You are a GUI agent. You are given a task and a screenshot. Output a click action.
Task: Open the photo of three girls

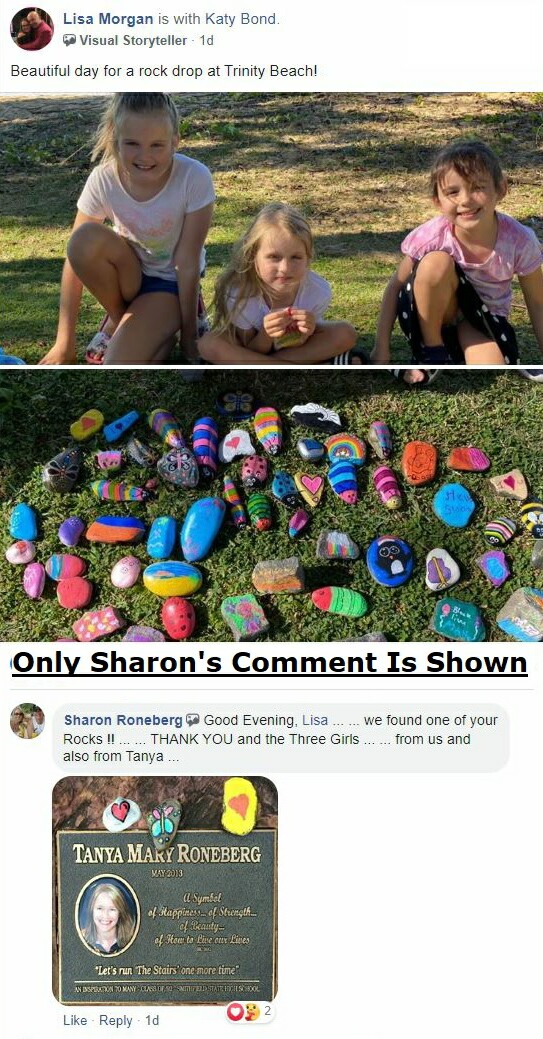pos(272,229)
